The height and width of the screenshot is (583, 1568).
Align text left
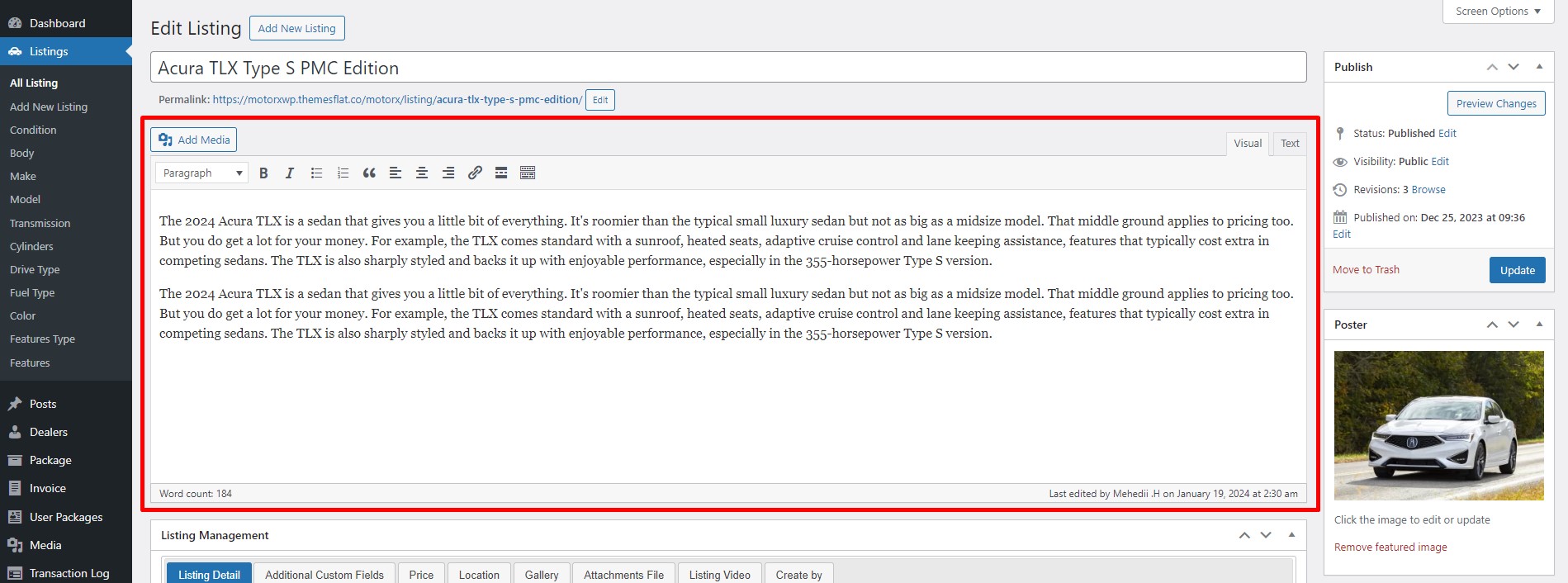[396, 173]
